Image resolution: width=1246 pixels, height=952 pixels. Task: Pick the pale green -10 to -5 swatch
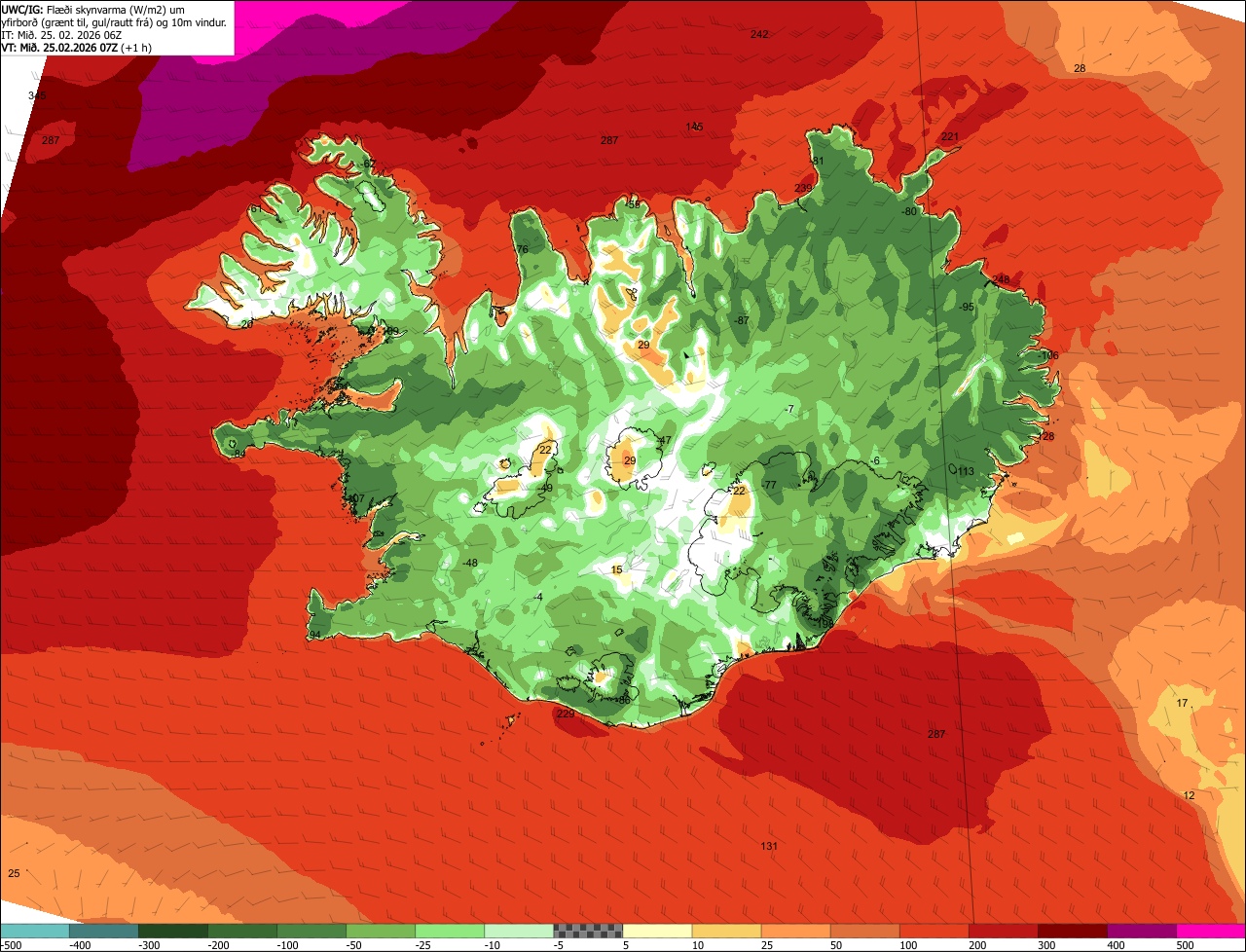(519, 930)
